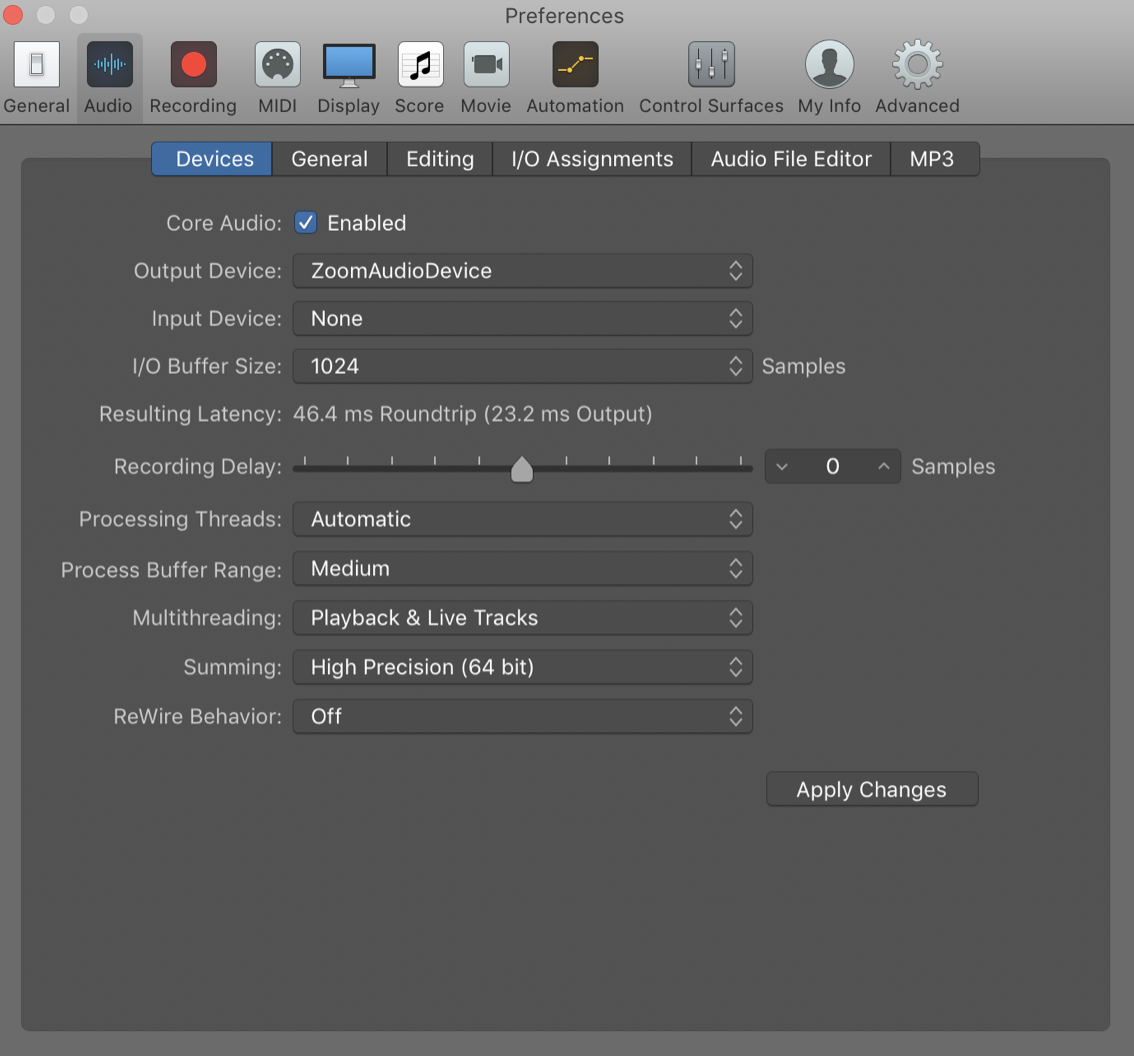Image resolution: width=1134 pixels, height=1056 pixels.
Task: Open General preferences pane icon
Action: click(36, 64)
